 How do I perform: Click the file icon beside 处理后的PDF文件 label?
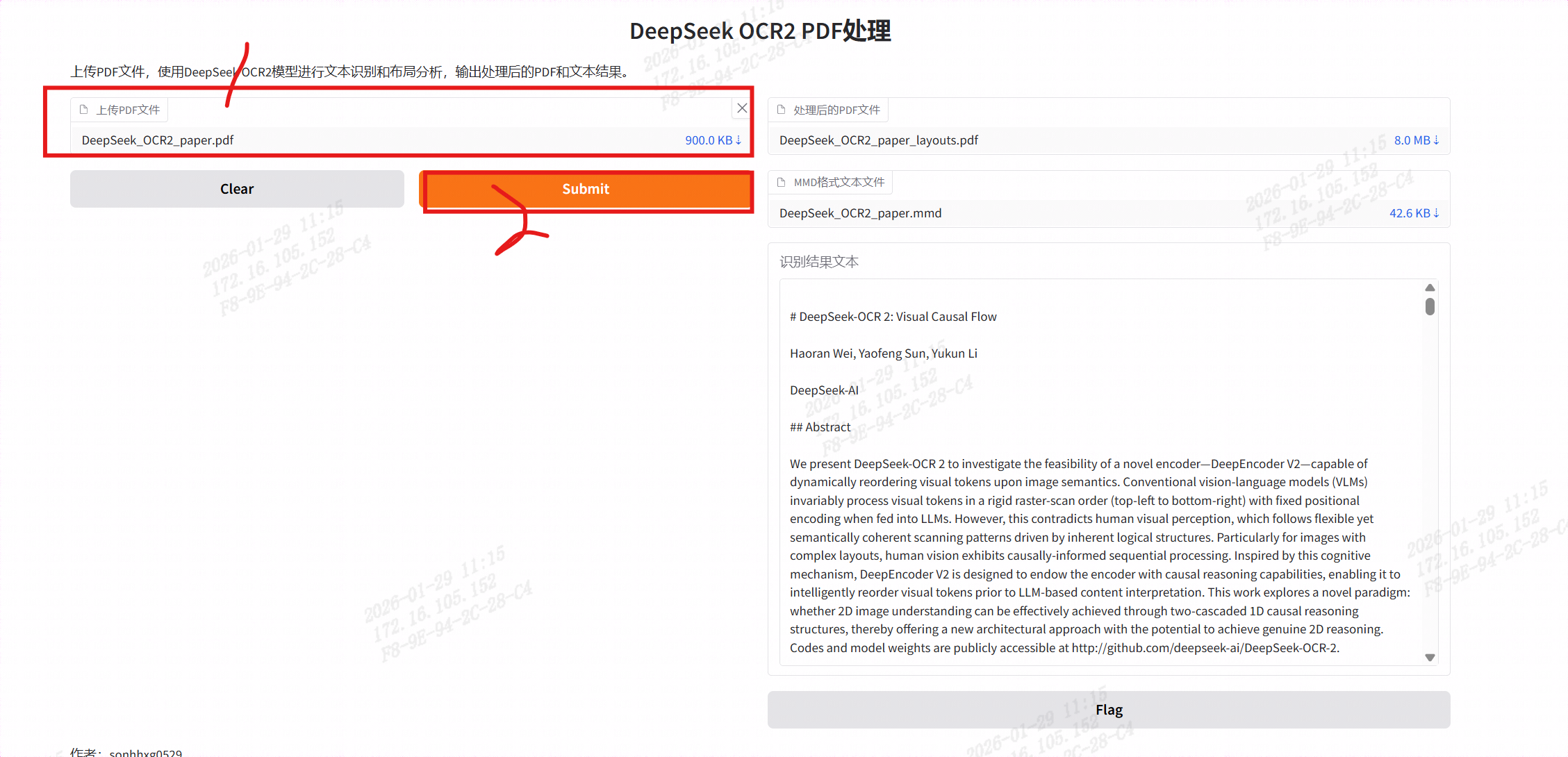782,110
